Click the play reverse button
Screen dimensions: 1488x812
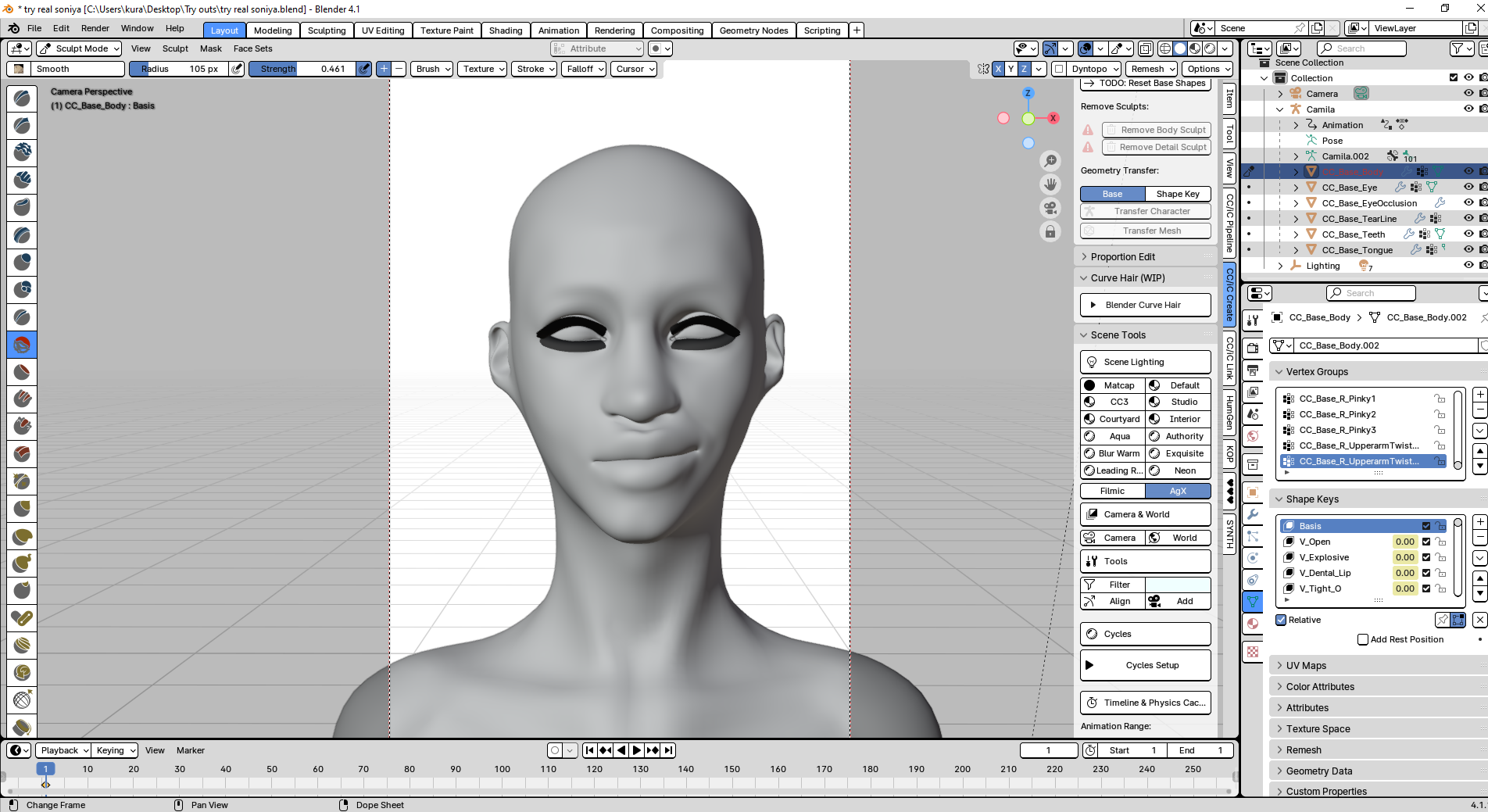coord(621,750)
